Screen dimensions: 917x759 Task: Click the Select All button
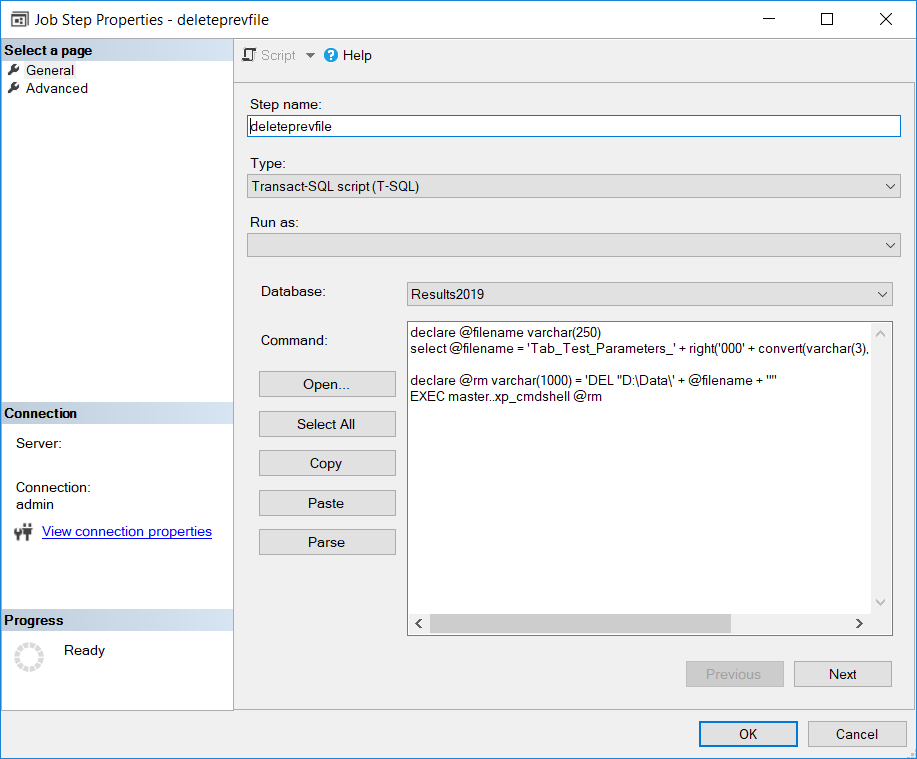(327, 423)
